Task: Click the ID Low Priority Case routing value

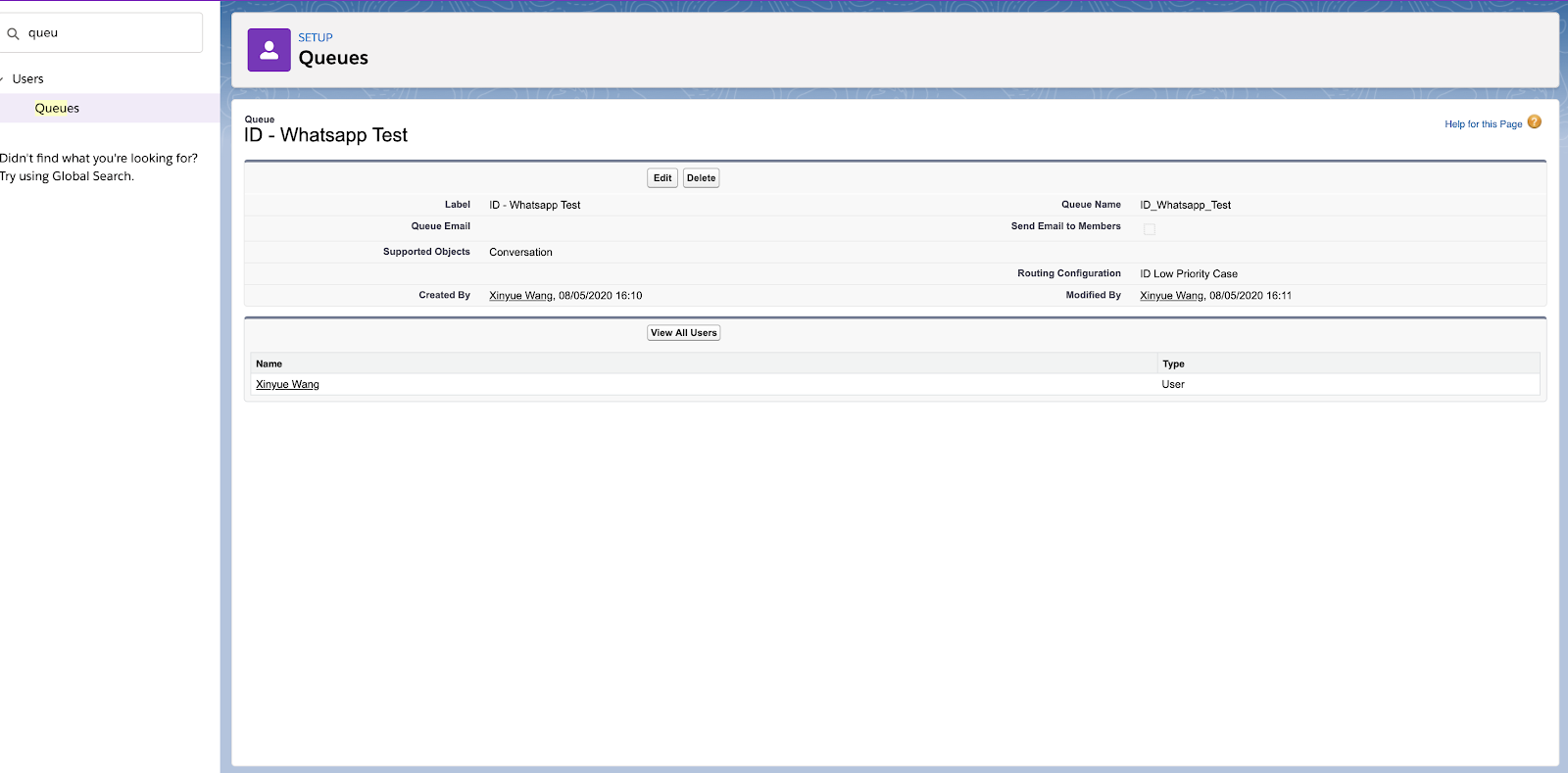Action: (1188, 274)
